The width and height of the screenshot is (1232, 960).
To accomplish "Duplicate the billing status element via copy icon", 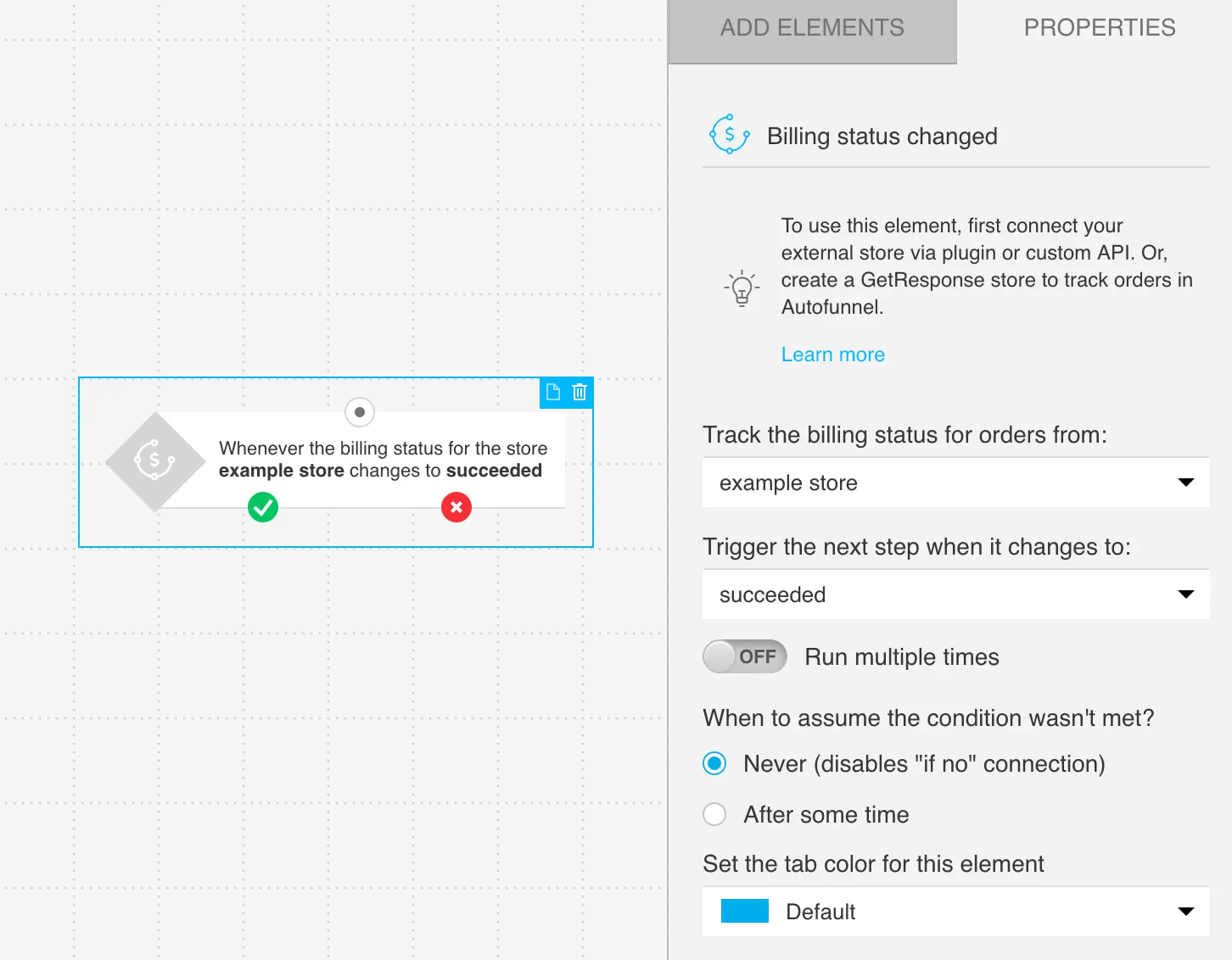I will pyautogui.click(x=553, y=392).
